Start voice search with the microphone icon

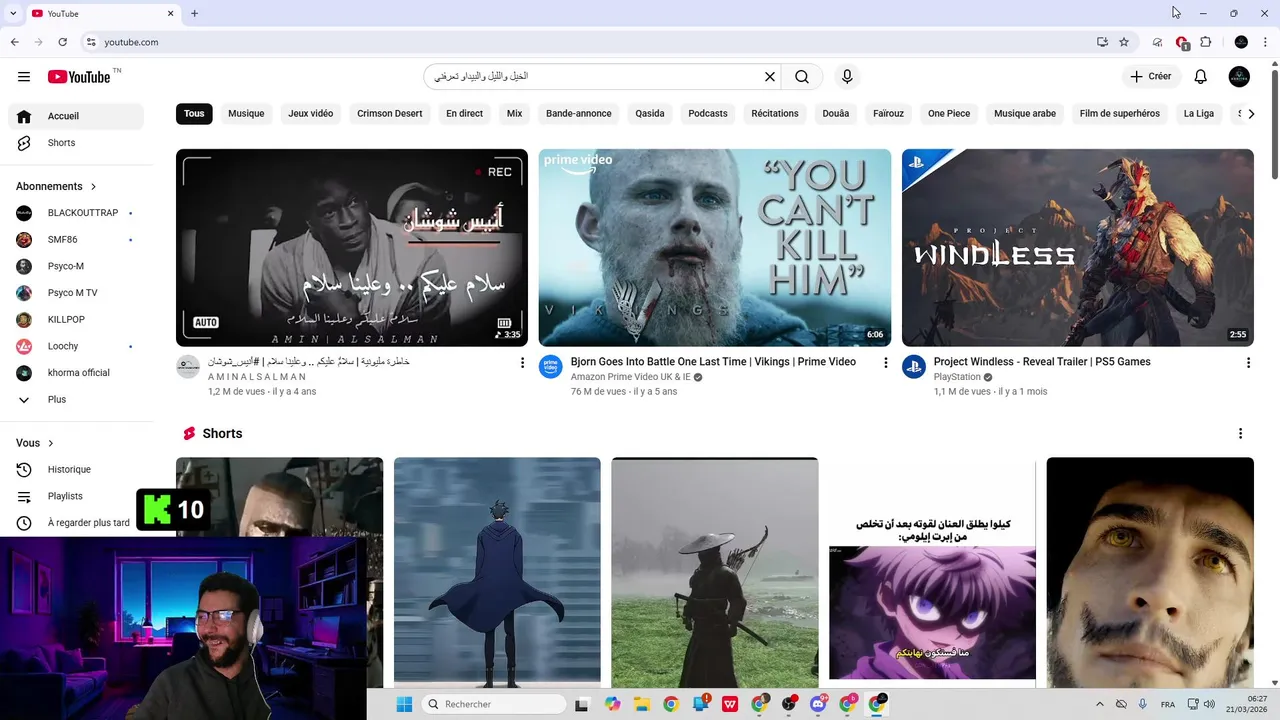[x=847, y=77]
